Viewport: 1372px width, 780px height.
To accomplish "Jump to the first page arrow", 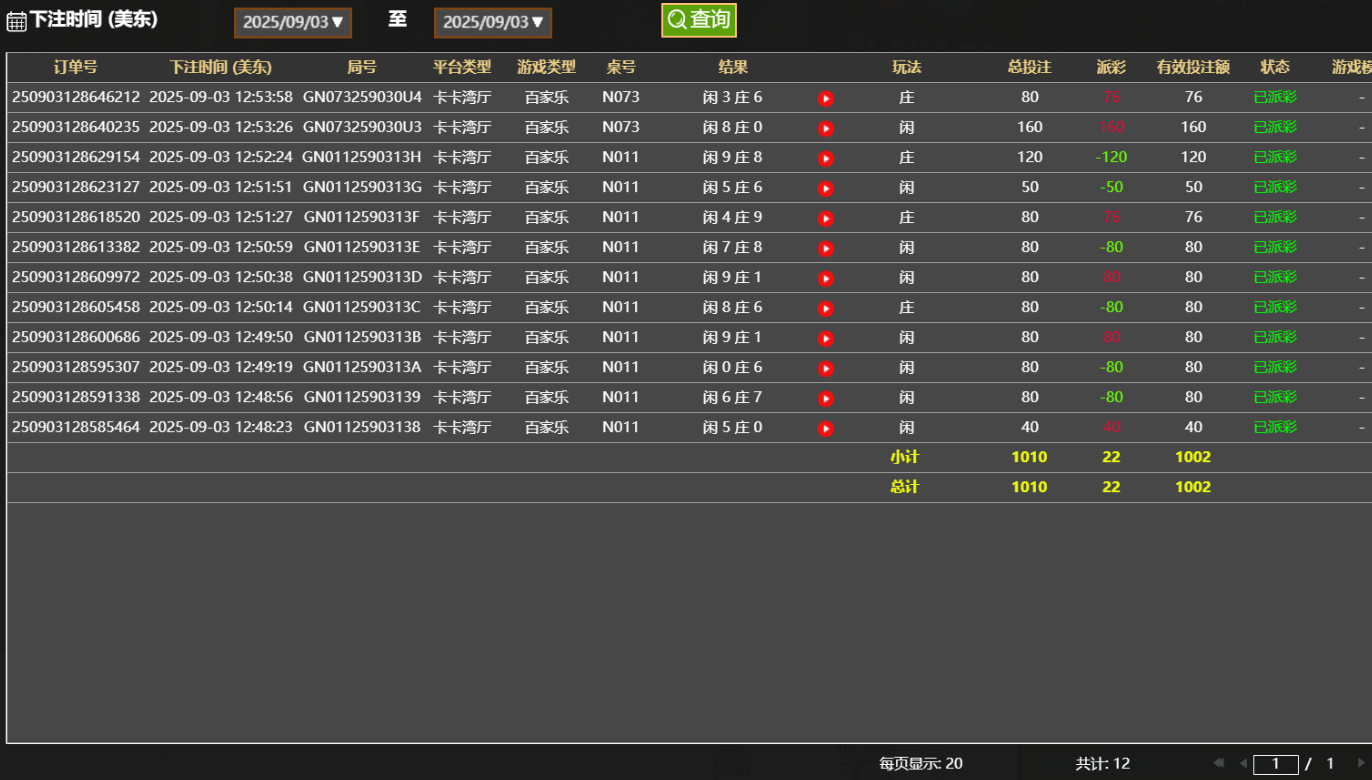I will pos(1218,763).
